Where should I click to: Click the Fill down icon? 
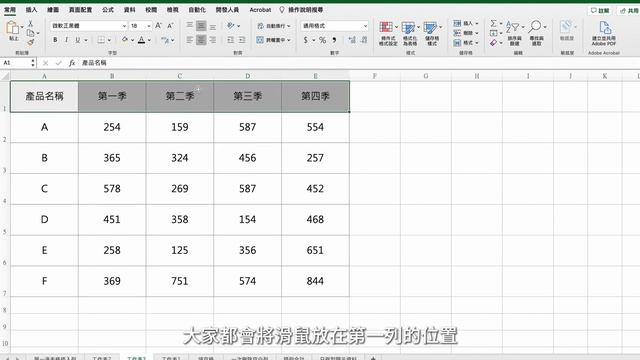(x=494, y=33)
